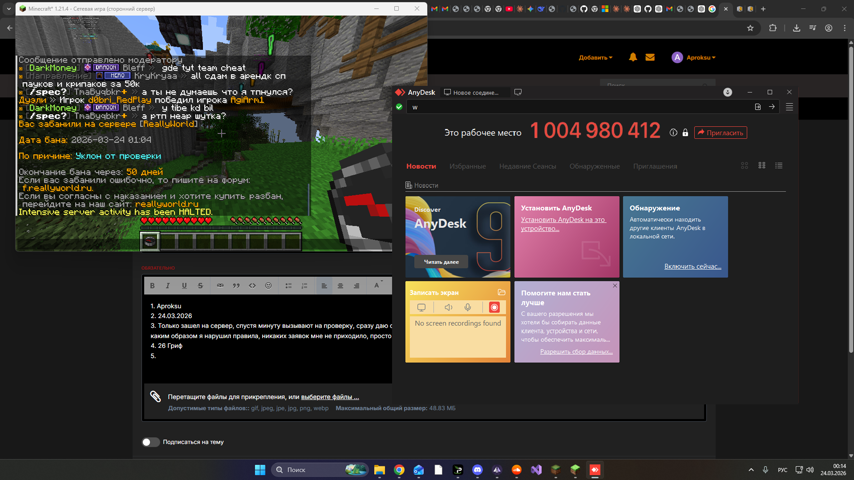The width and height of the screenshot is (854, 480).
Task: Click 'Установить AnyDesk на это устройство' link
Action: pyautogui.click(x=563, y=224)
